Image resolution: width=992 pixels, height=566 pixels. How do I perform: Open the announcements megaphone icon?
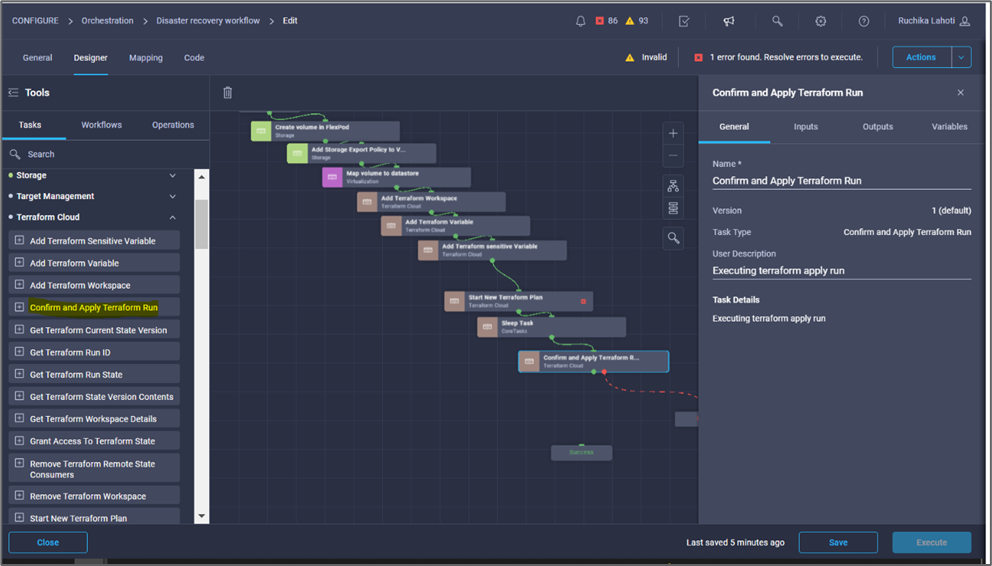tap(729, 21)
